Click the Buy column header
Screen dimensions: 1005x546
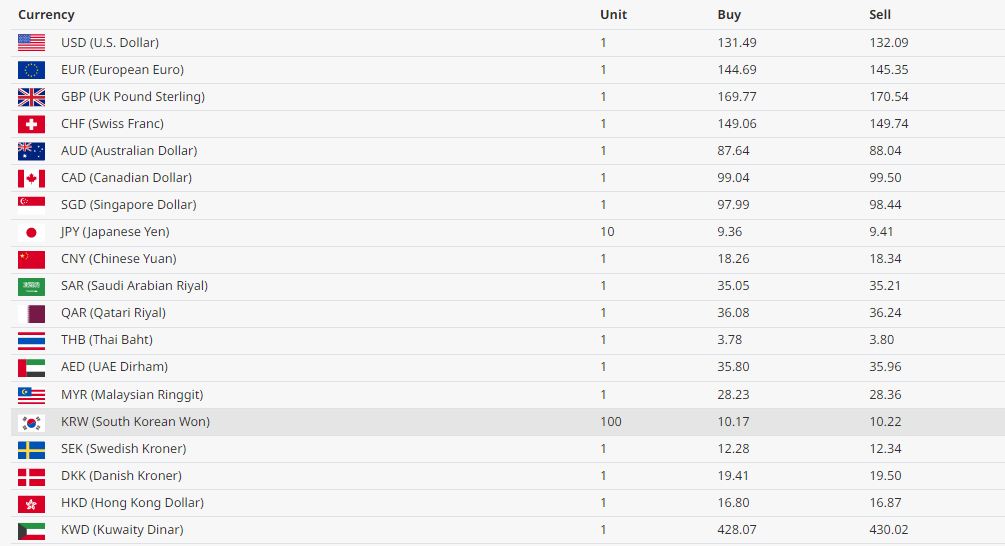pos(729,15)
